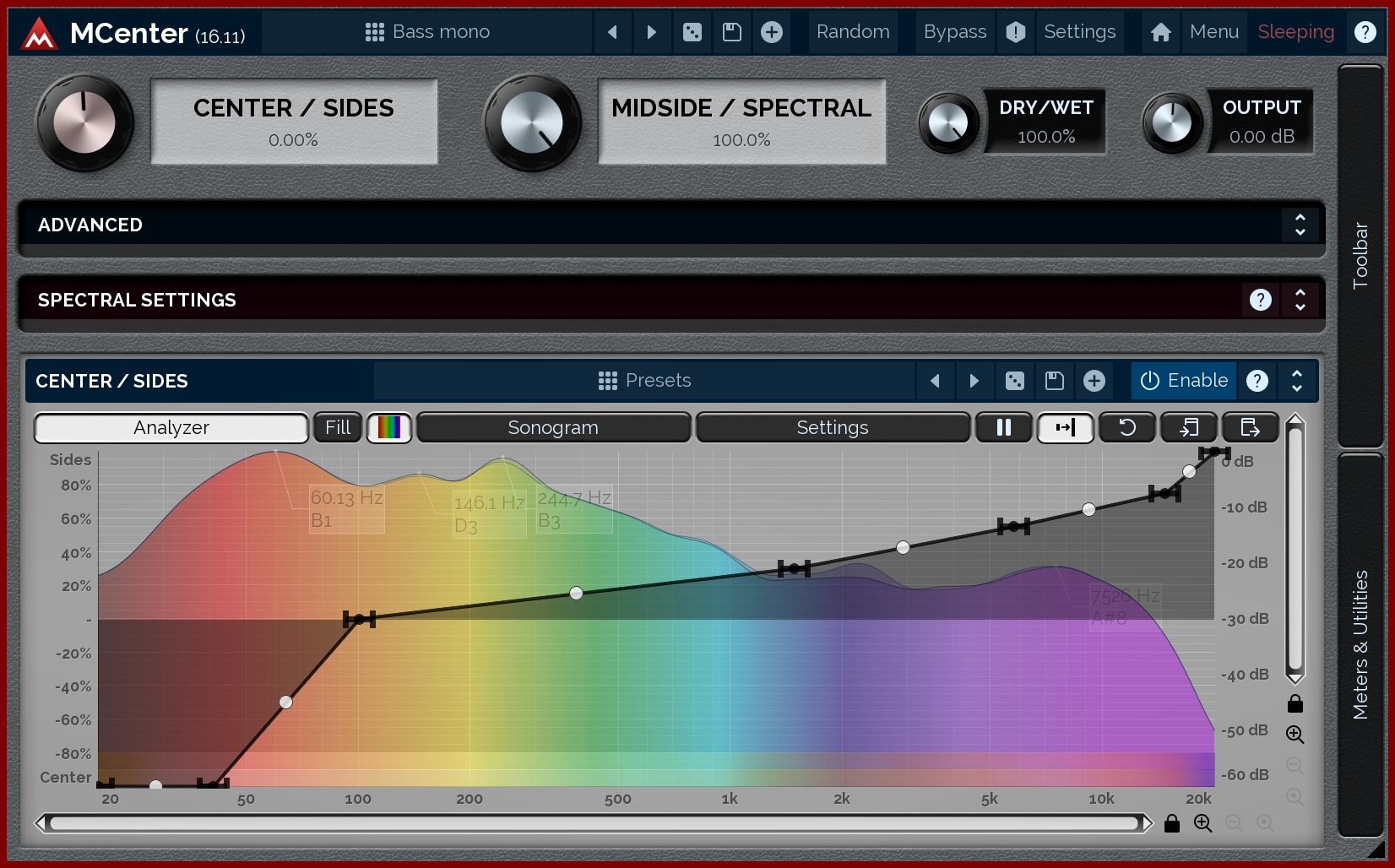The height and width of the screenshot is (868, 1395).
Task: Click the graph import icon
Action: pyautogui.click(x=1189, y=427)
